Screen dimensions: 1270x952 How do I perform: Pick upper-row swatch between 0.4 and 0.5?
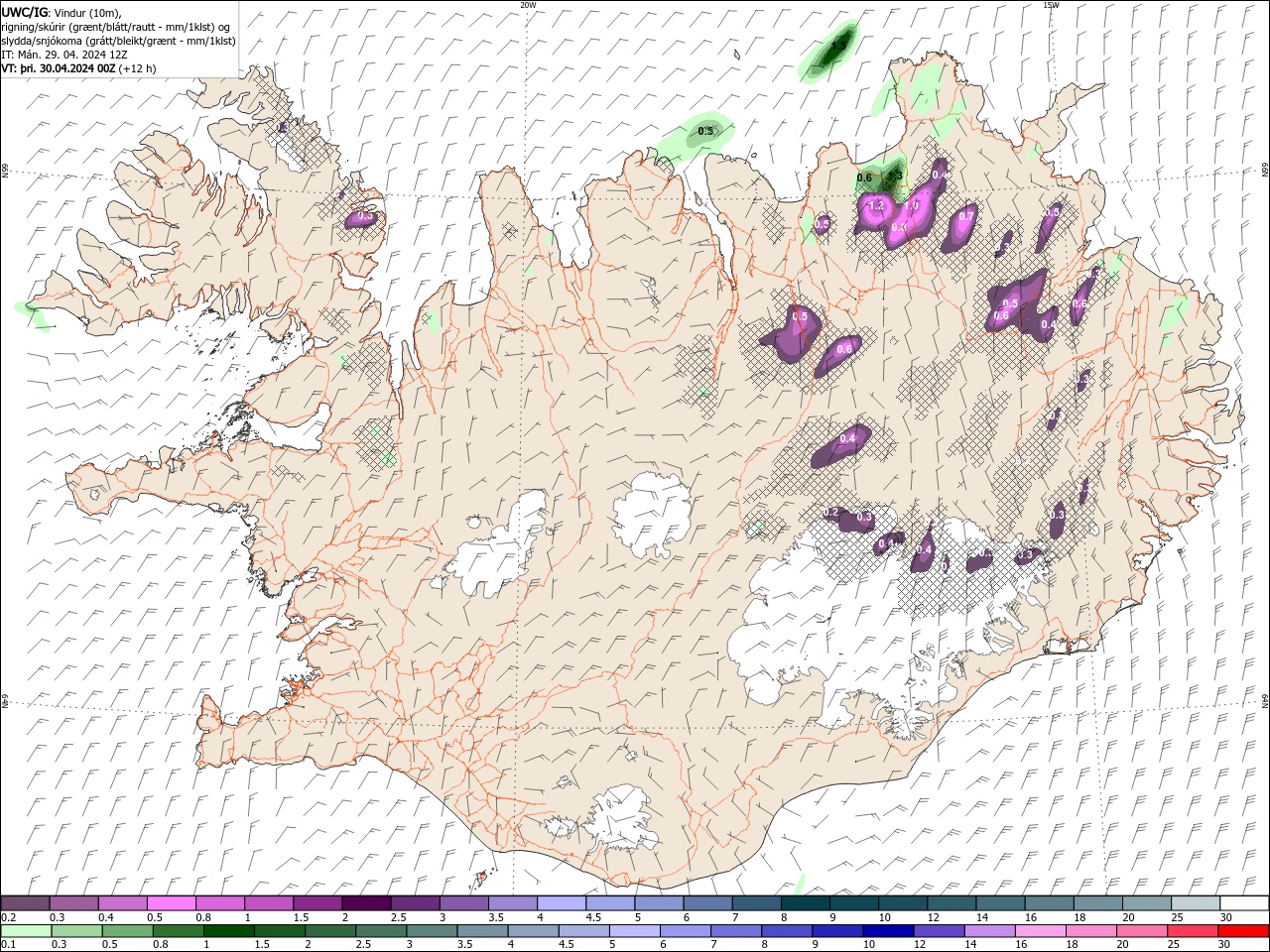(123, 903)
